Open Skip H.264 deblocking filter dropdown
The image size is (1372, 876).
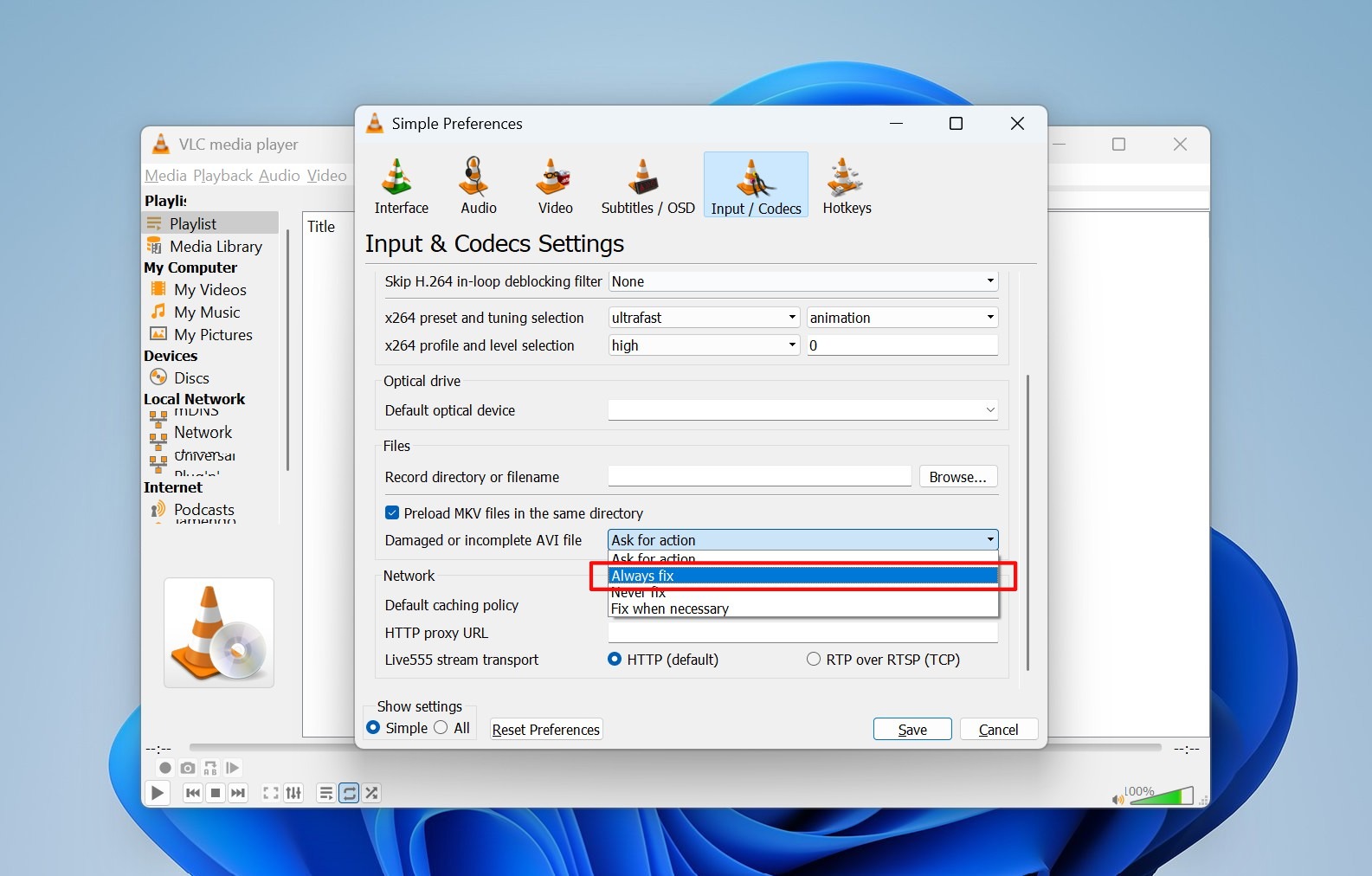click(802, 281)
